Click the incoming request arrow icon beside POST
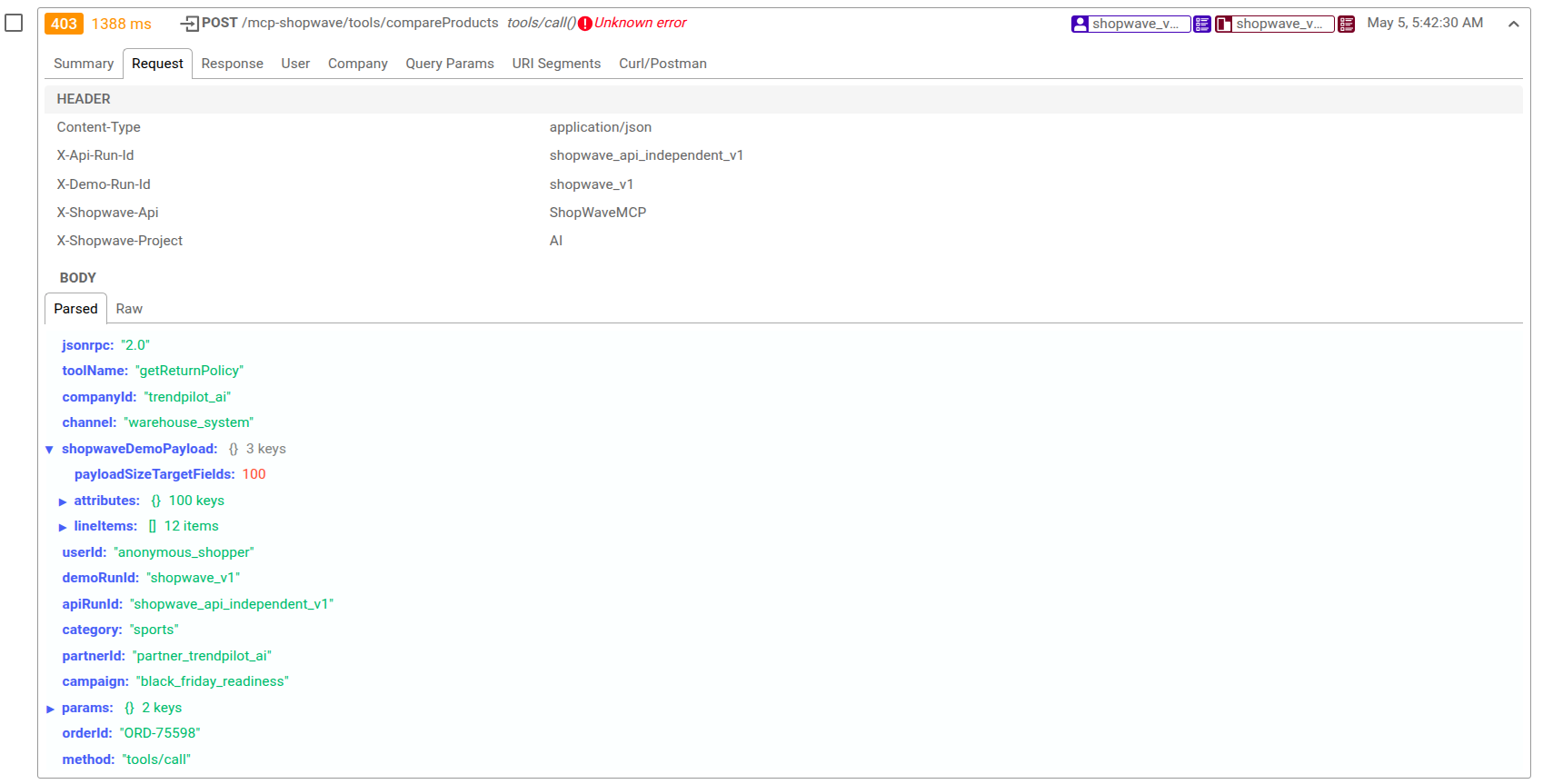Viewport: 1543px width, 784px height. [190, 24]
